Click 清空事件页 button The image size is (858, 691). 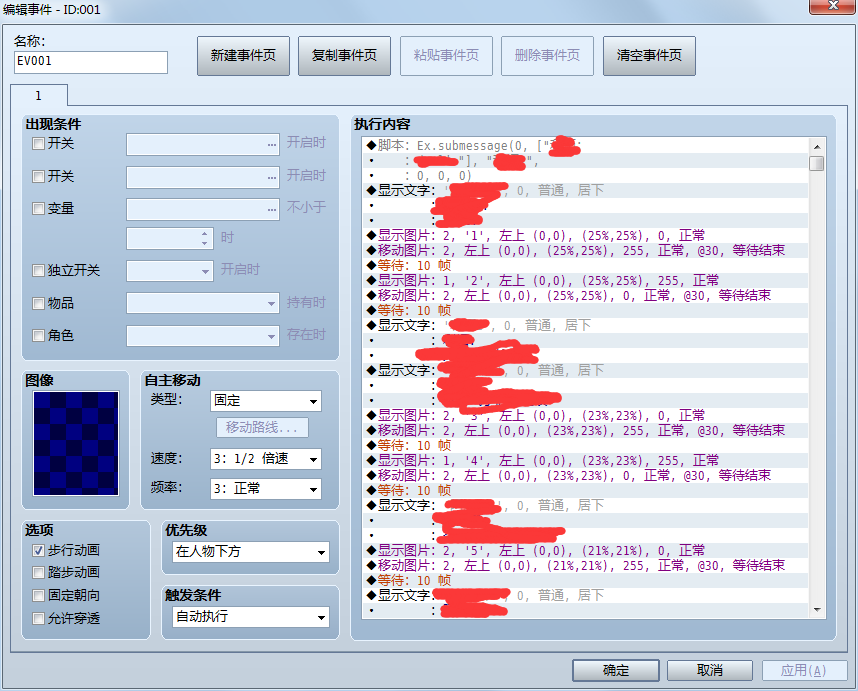[649, 55]
